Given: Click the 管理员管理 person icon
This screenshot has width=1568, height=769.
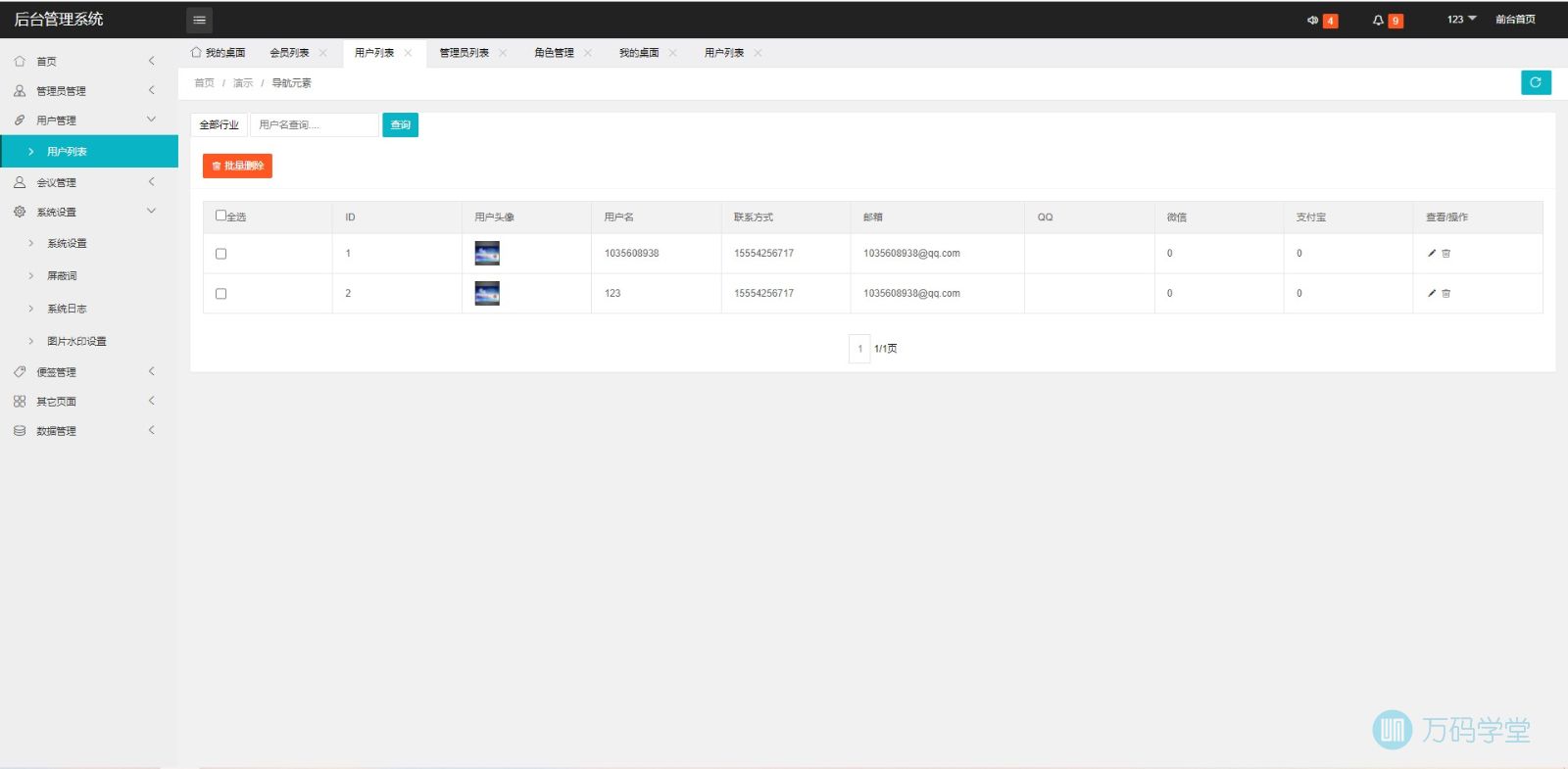Looking at the screenshot, I should click(20, 90).
